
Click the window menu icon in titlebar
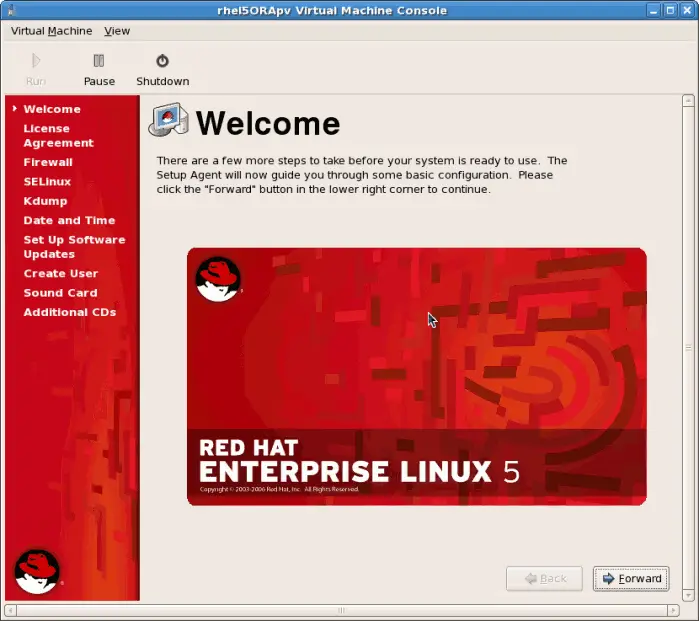click(11, 10)
